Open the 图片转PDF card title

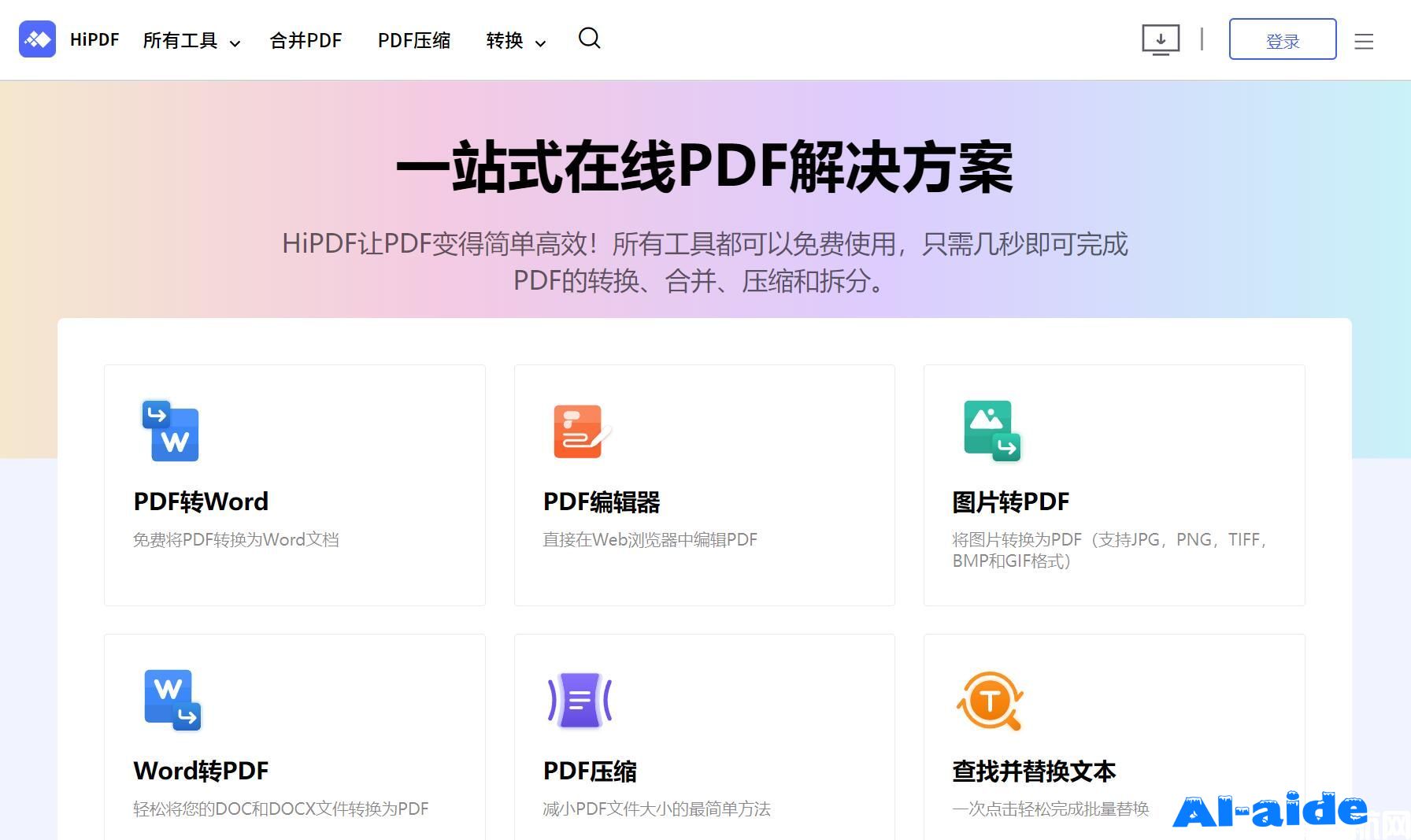(x=1011, y=501)
